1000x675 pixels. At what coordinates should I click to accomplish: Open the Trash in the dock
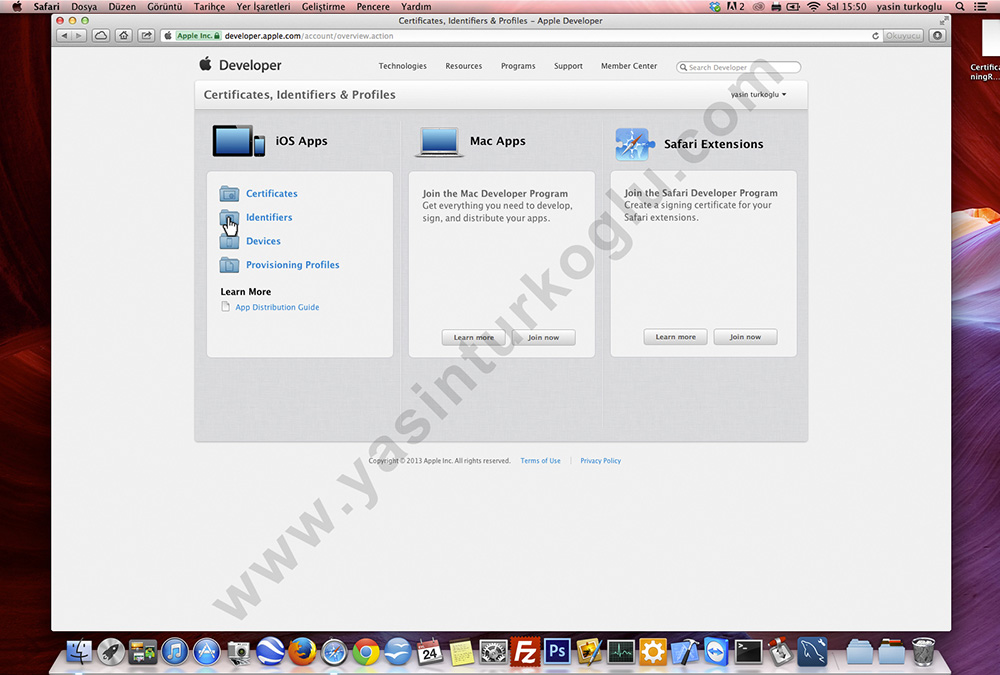coord(923,651)
